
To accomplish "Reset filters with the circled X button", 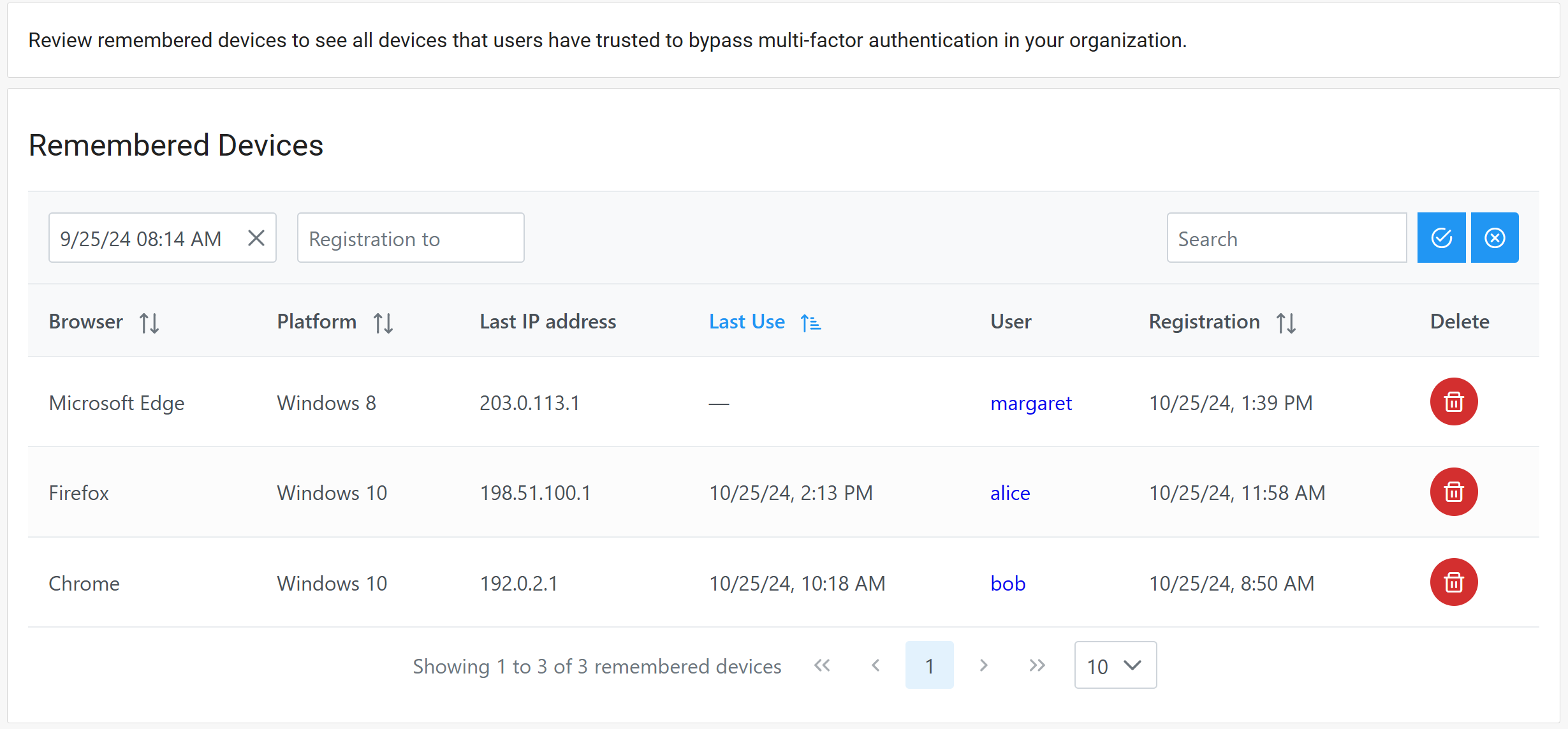I will click(1494, 238).
